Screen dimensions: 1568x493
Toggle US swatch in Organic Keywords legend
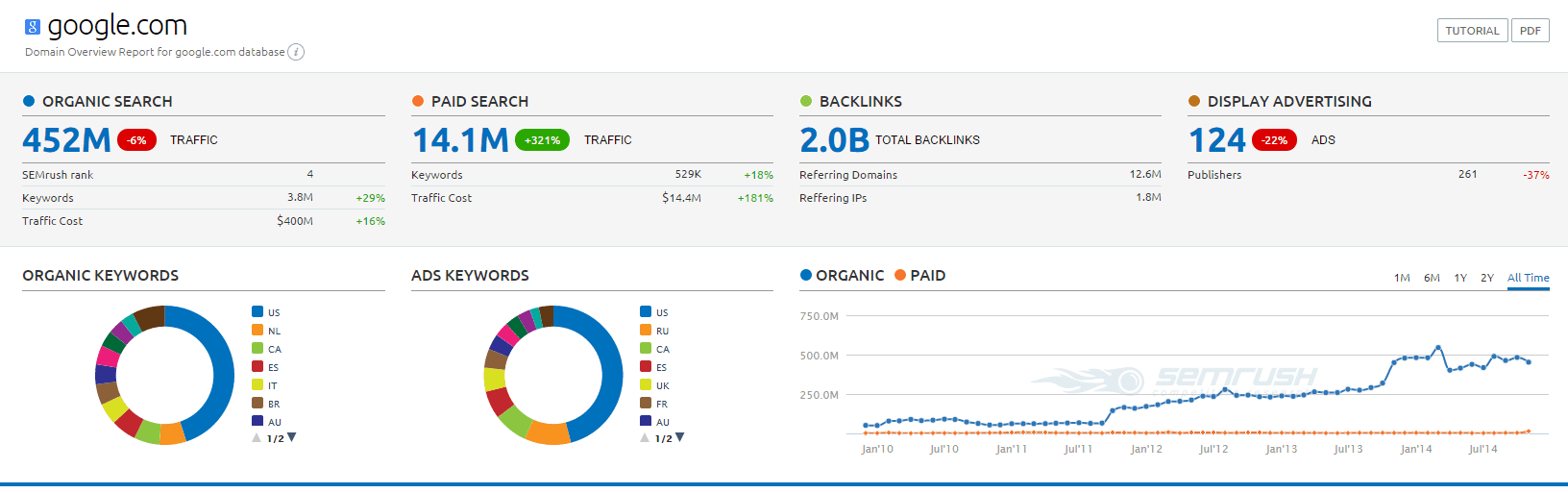click(257, 311)
